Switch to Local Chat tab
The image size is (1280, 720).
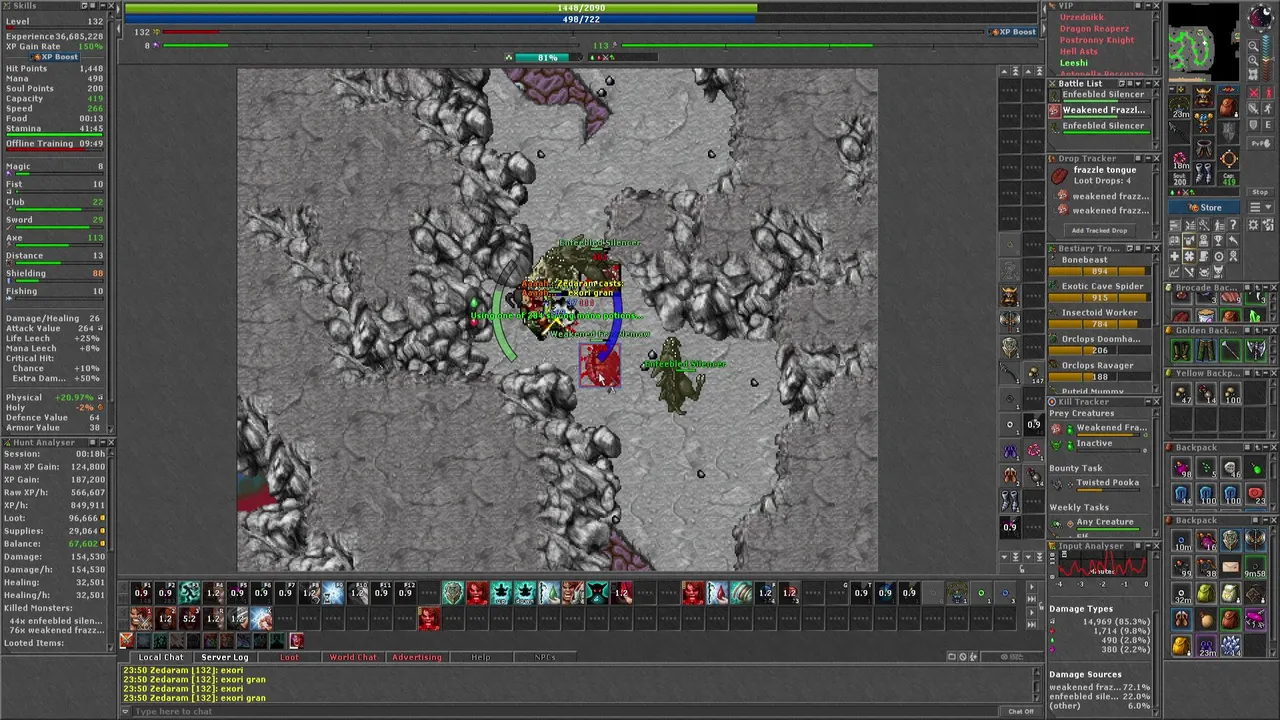tap(160, 657)
